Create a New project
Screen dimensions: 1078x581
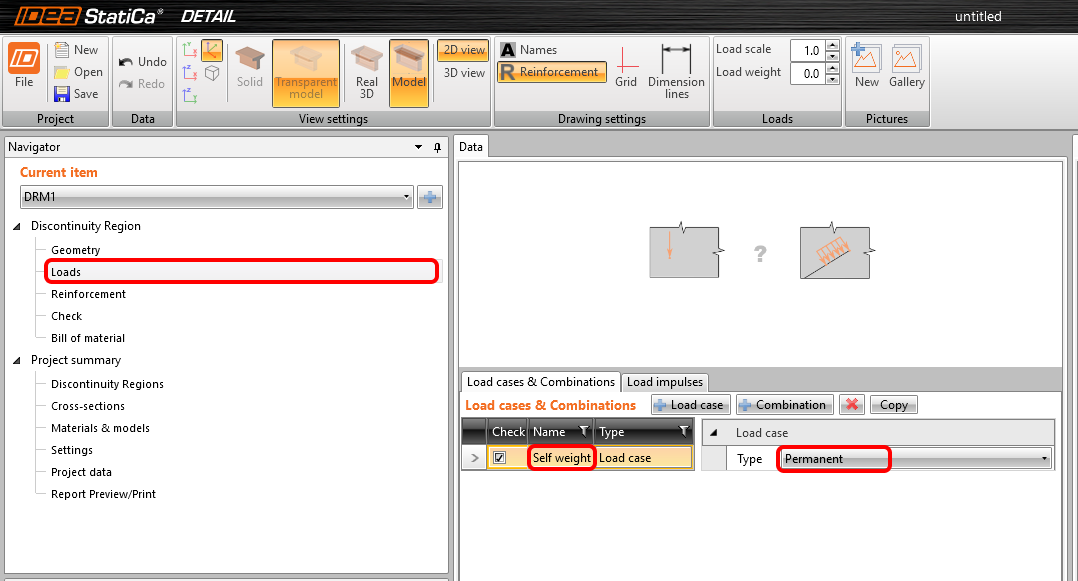(76, 50)
